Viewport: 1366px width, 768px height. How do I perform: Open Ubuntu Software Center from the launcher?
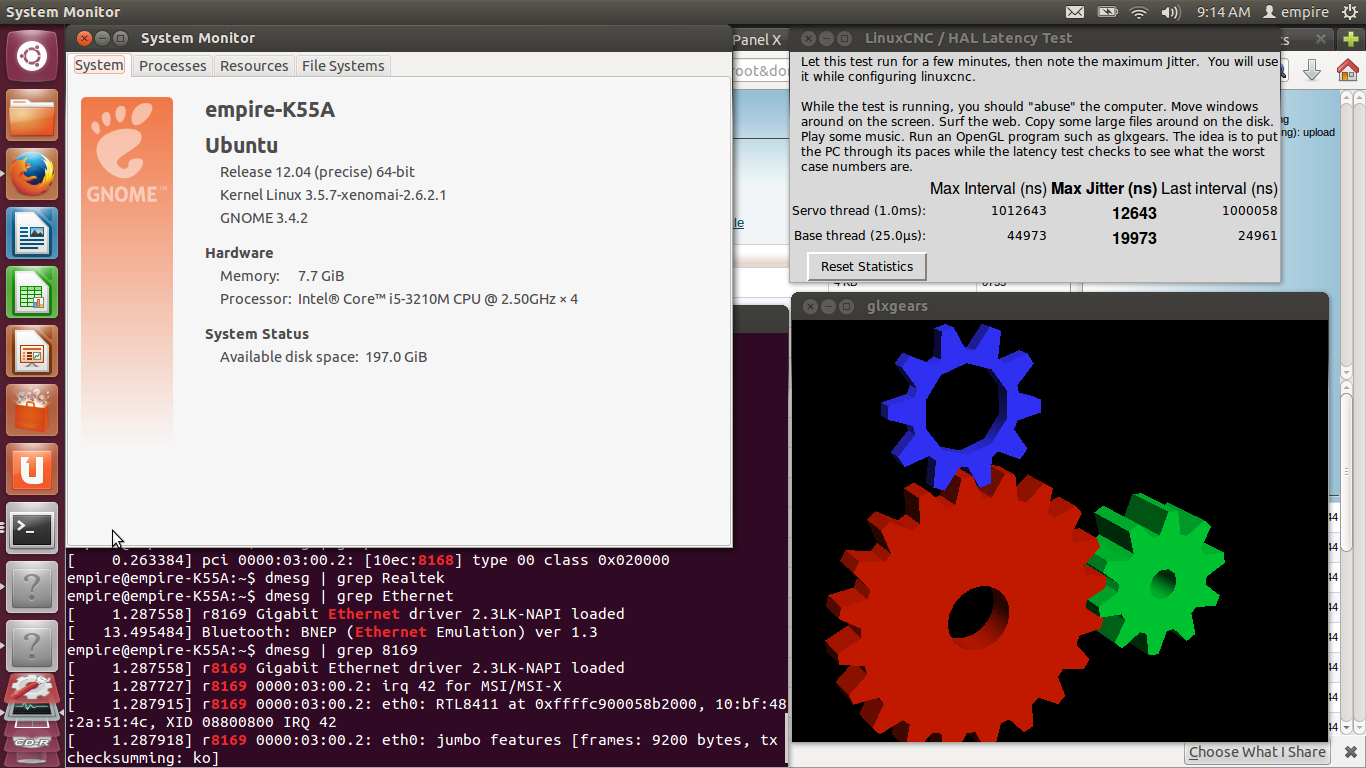32,410
